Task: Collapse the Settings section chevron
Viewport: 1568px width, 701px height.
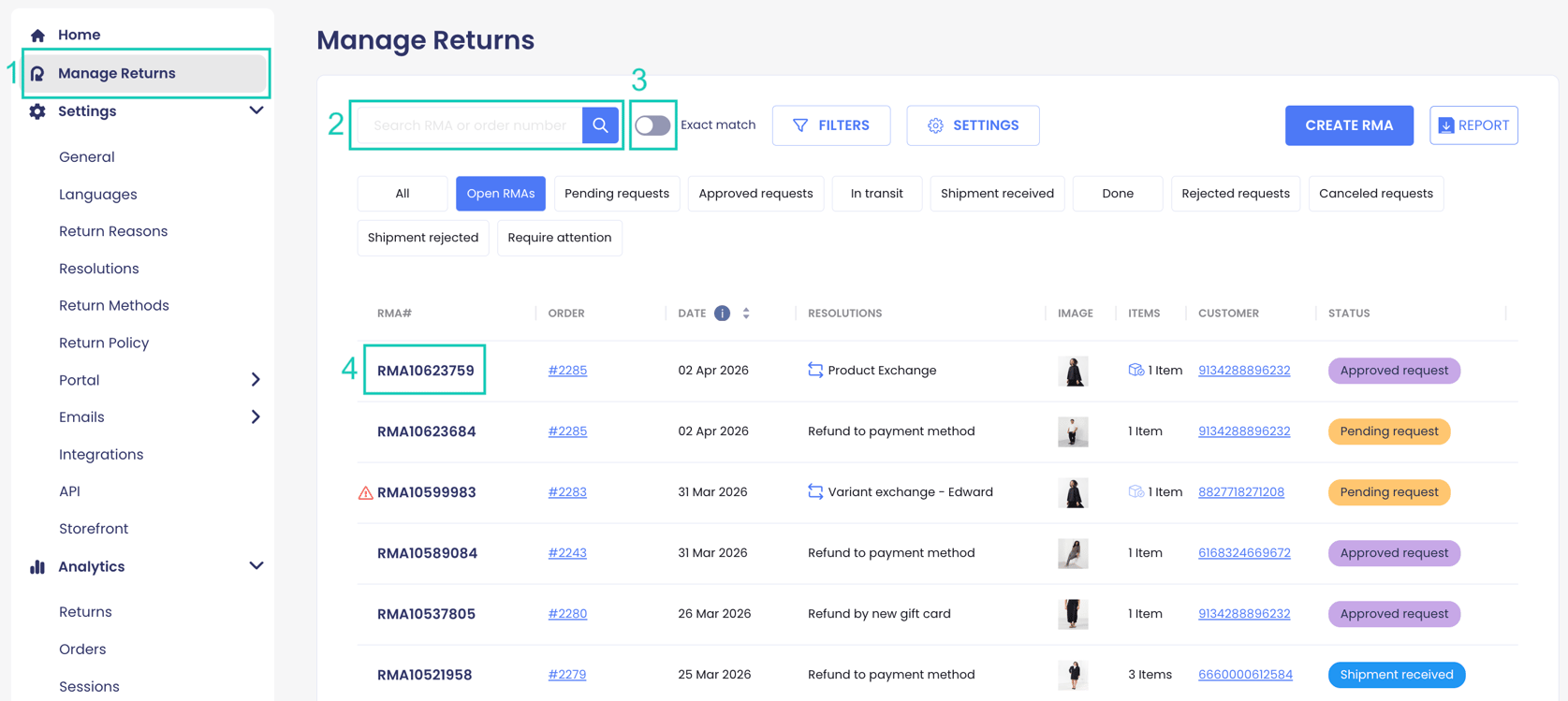Action: point(256,110)
